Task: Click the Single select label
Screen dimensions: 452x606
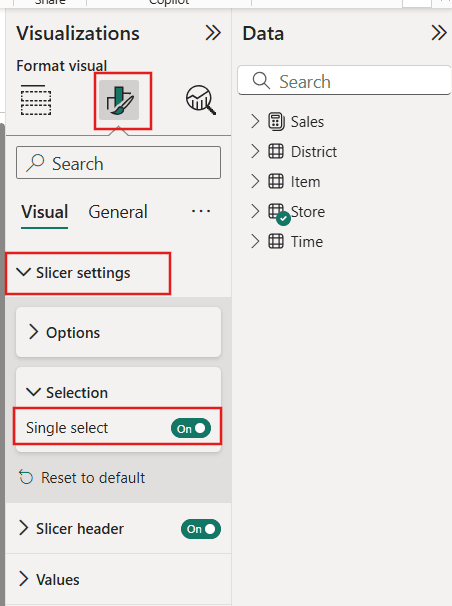Action: (67, 428)
